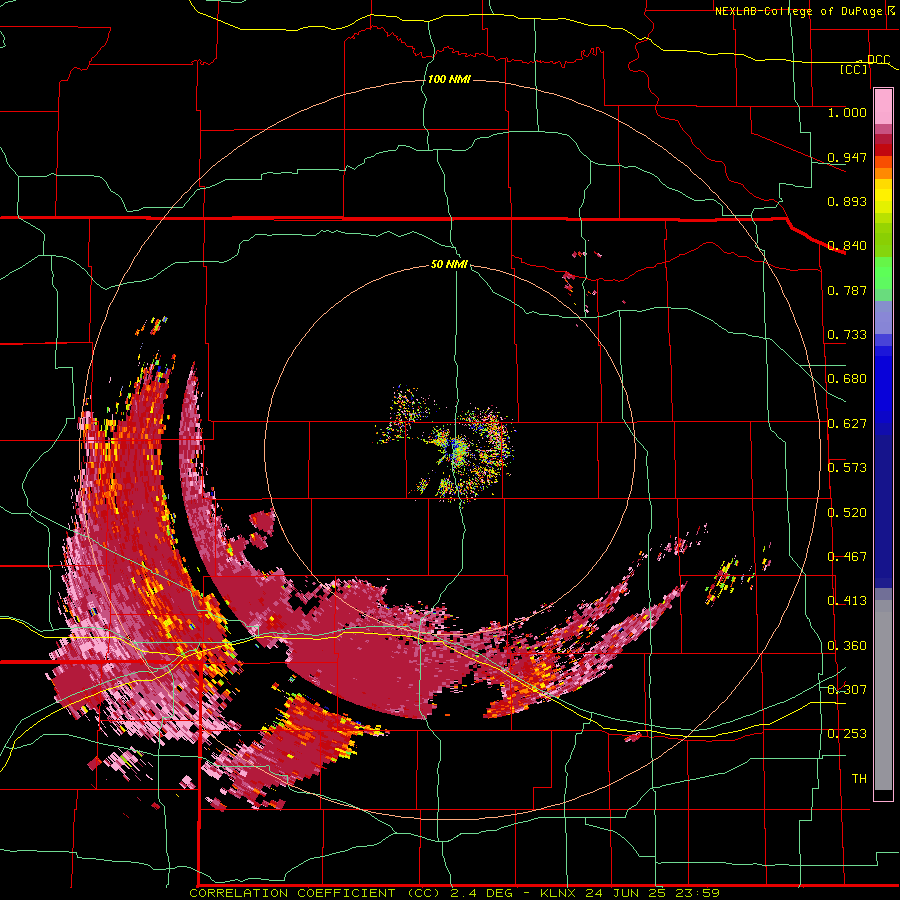Click the 24 JUN 25 23:59 timestamp
Screen dimensions: 900x900
653,893
